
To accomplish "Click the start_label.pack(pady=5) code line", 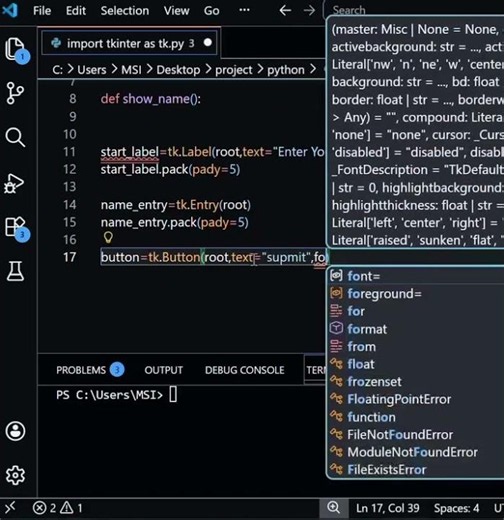I will coord(170,169).
